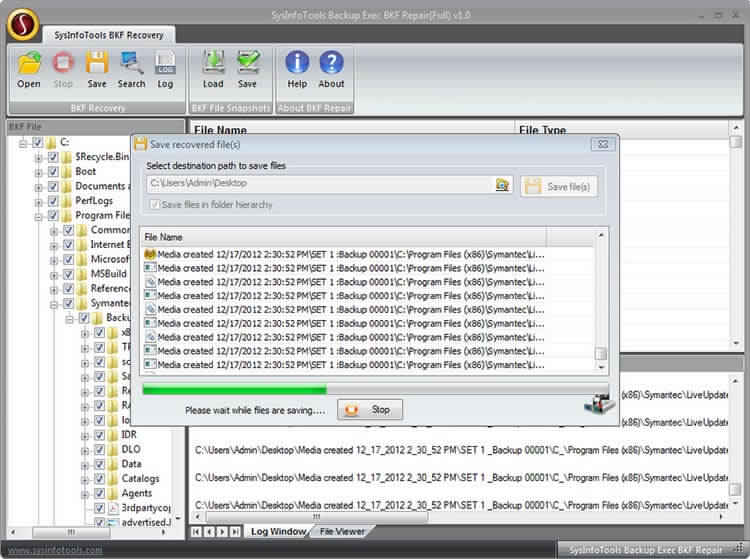Toggle the Boot folder checkbox
This screenshot has height=559, width=750.
tap(53, 172)
